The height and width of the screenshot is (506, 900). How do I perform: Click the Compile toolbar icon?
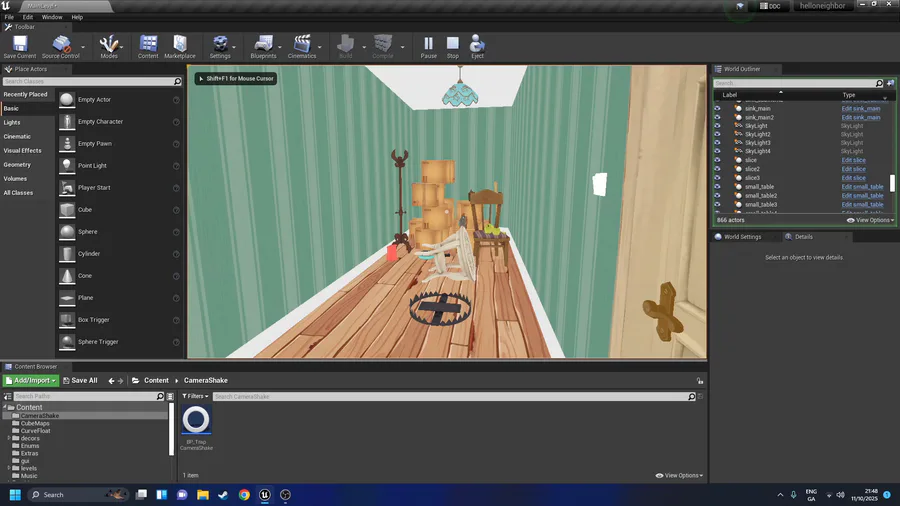[x=383, y=47]
